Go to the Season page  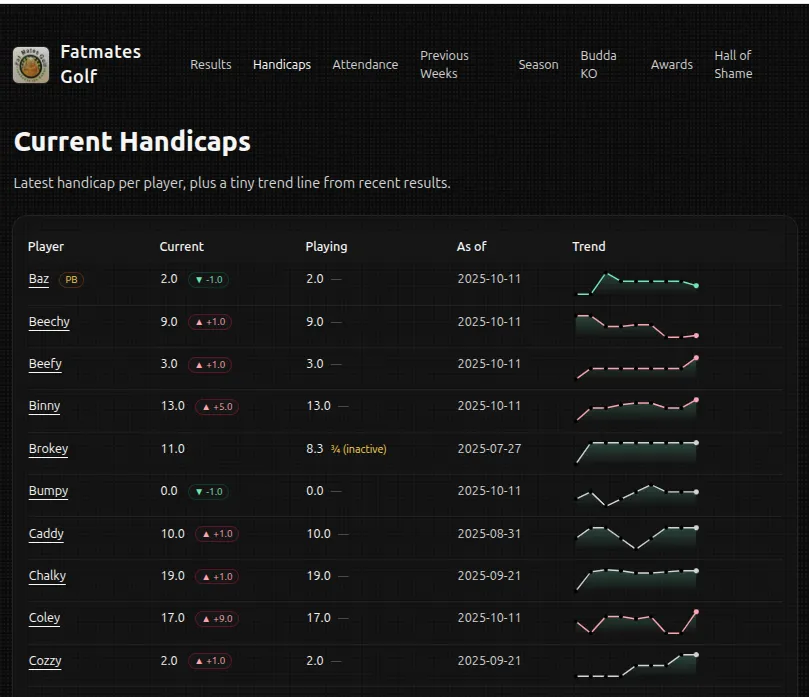(538, 65)
